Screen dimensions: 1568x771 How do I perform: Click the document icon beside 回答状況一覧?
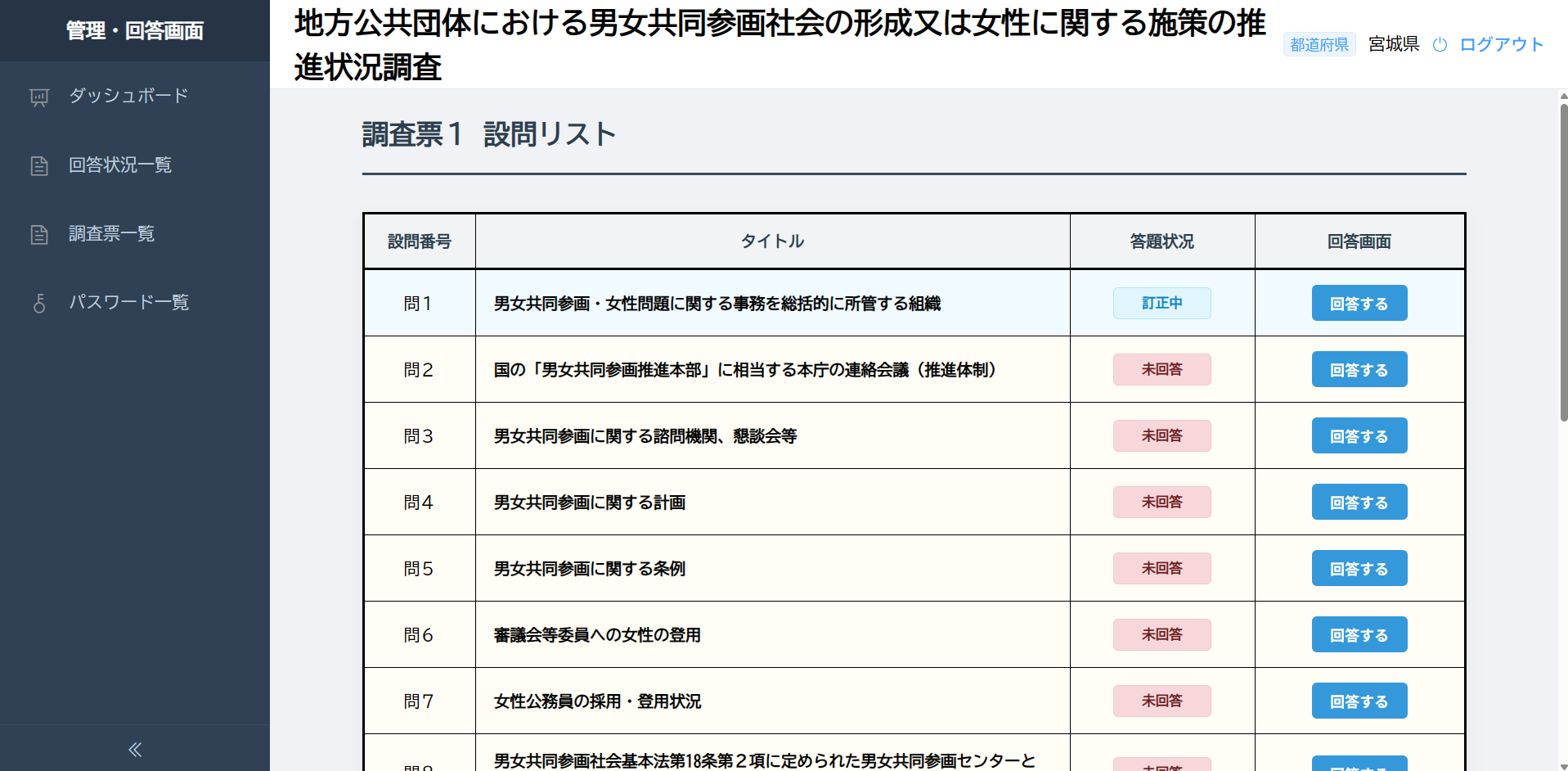coord(39,166)
